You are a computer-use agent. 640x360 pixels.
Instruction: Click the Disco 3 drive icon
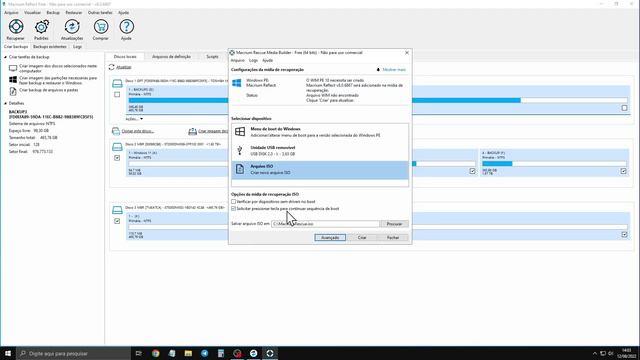117,210
